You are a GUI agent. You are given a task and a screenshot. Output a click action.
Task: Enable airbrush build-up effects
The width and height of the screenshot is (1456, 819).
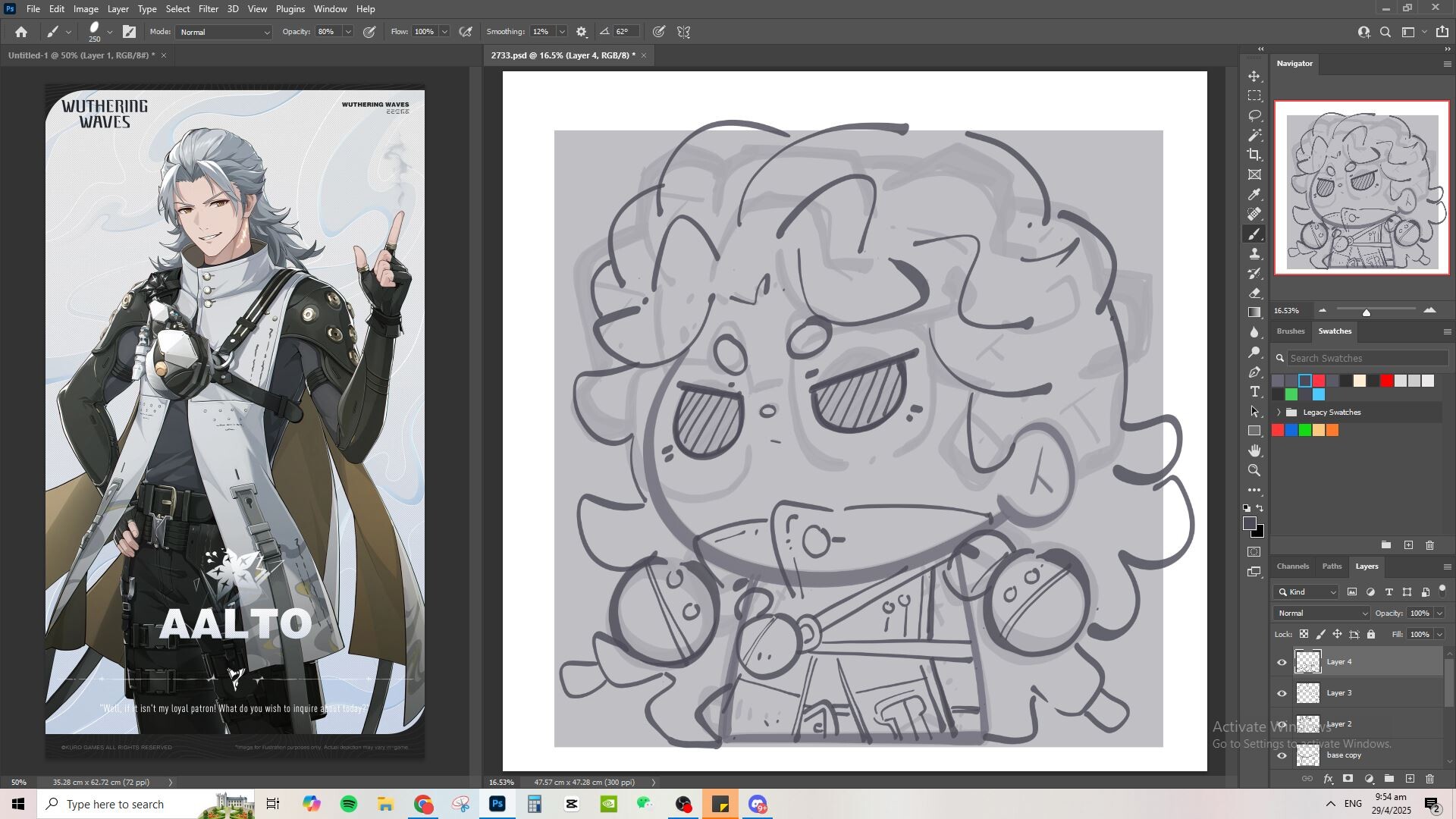(466, 32)
